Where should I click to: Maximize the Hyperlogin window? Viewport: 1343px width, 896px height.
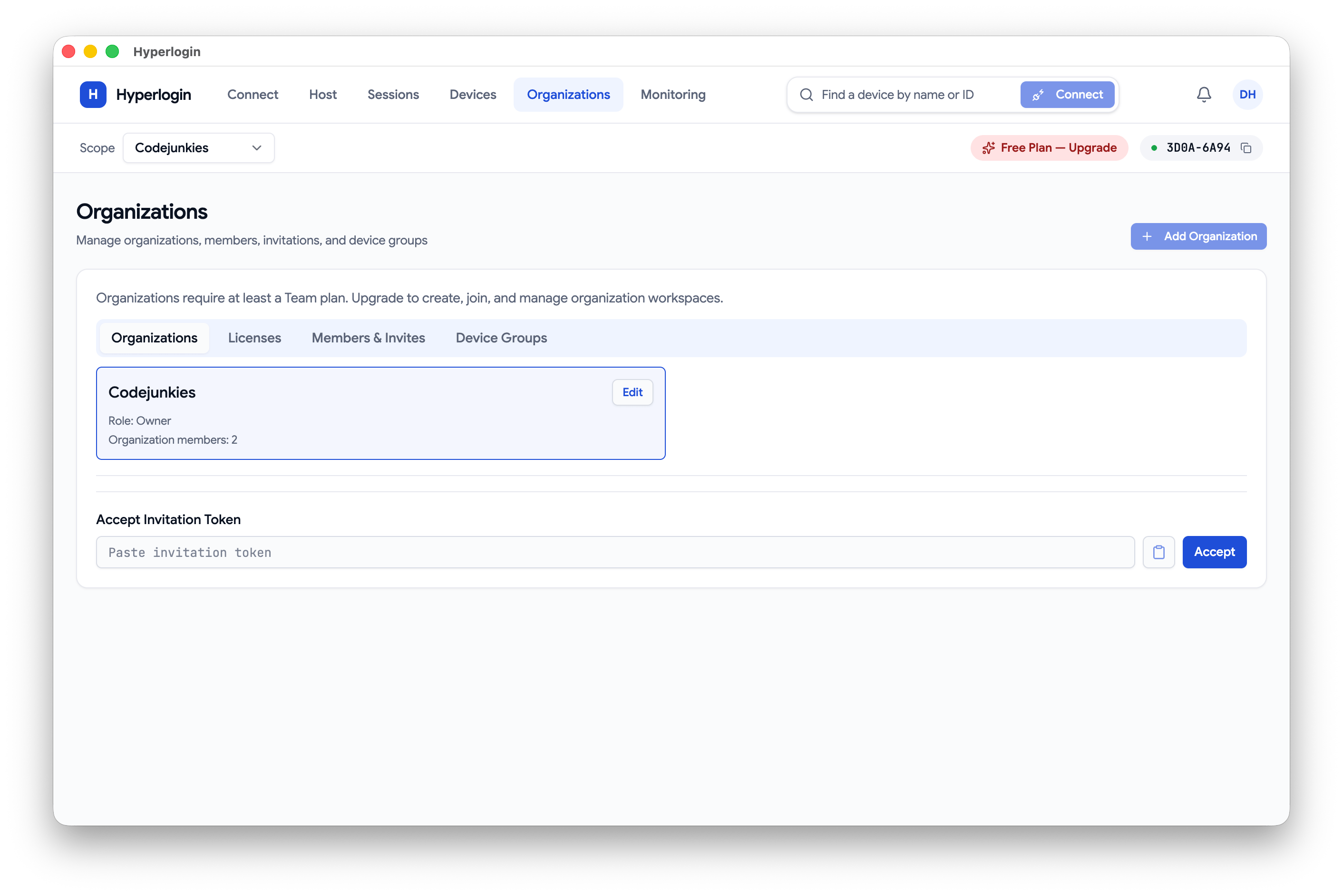[x=113, y=51]
